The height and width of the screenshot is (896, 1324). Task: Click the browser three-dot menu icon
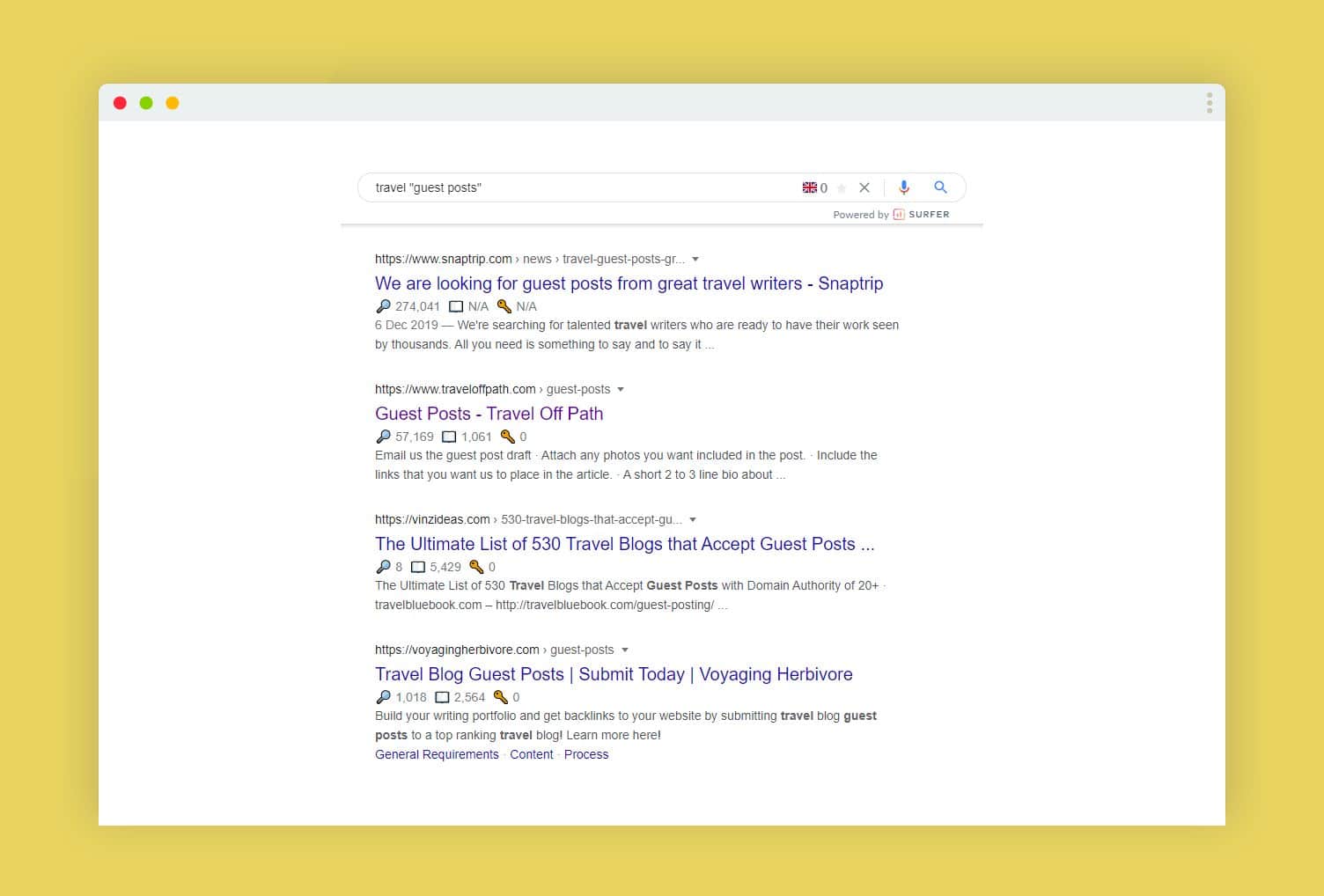(1210, 103)
